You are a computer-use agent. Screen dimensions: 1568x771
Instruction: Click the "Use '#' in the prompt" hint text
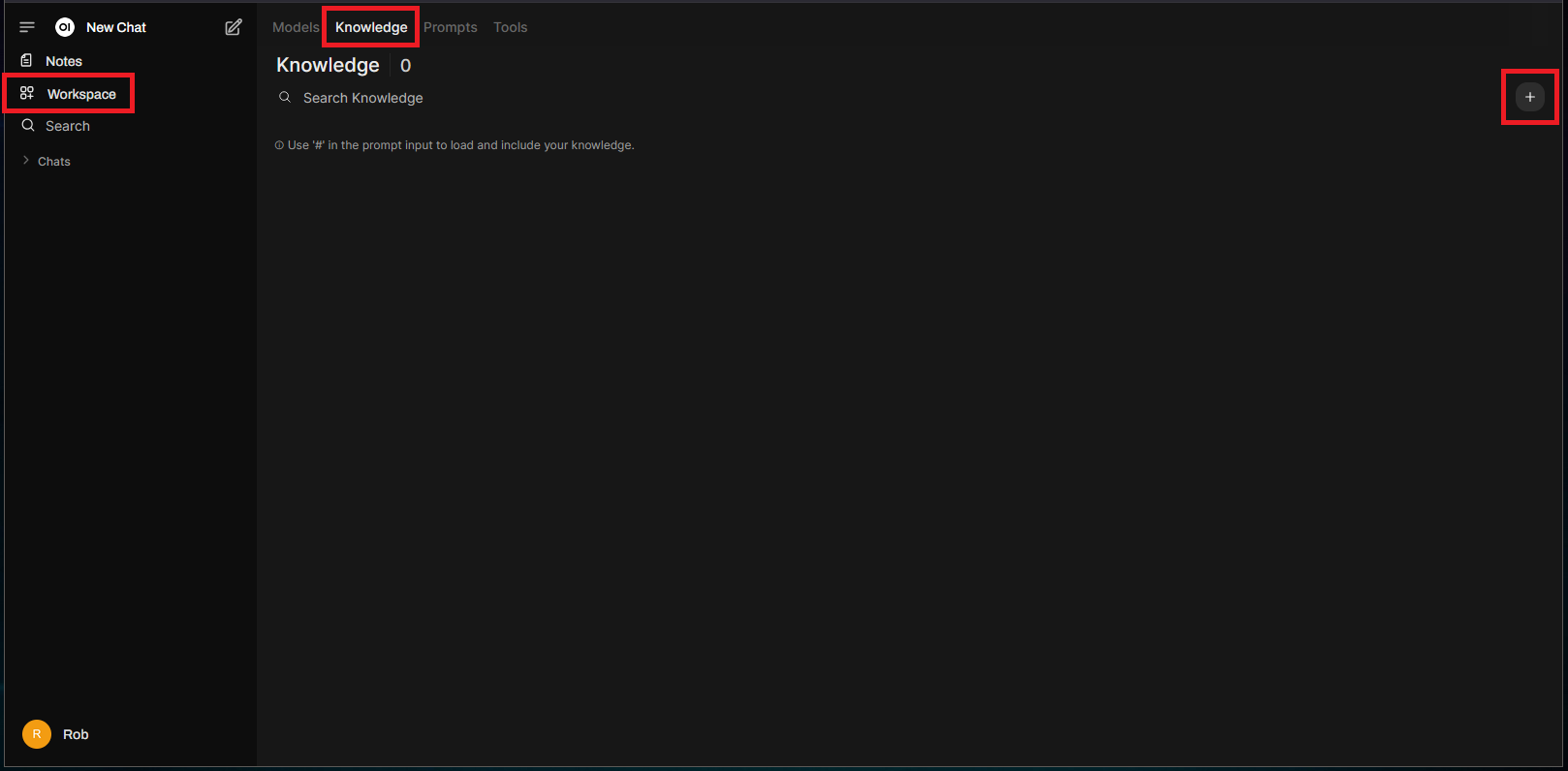point(461,145)
